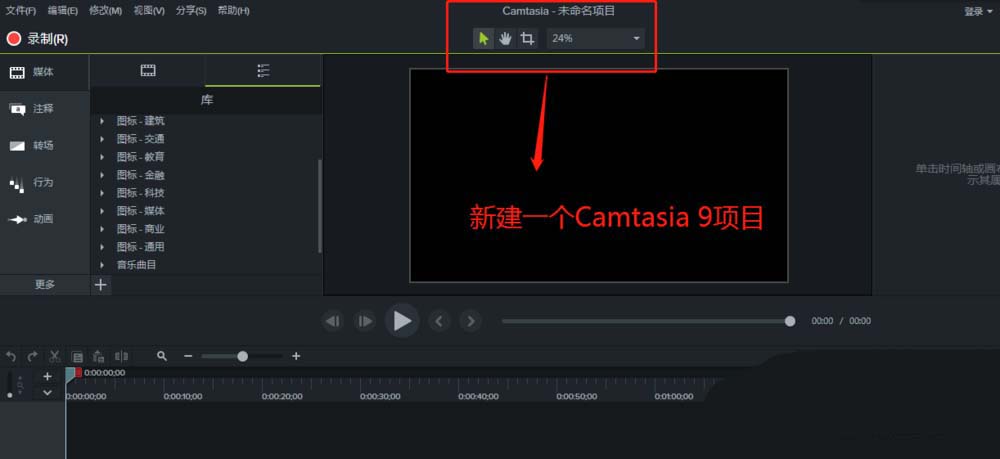The width and height of the screenshot is (1000, 459).
Task: Start recording with the 录制(R) button
Action: [x=38, y=39]
